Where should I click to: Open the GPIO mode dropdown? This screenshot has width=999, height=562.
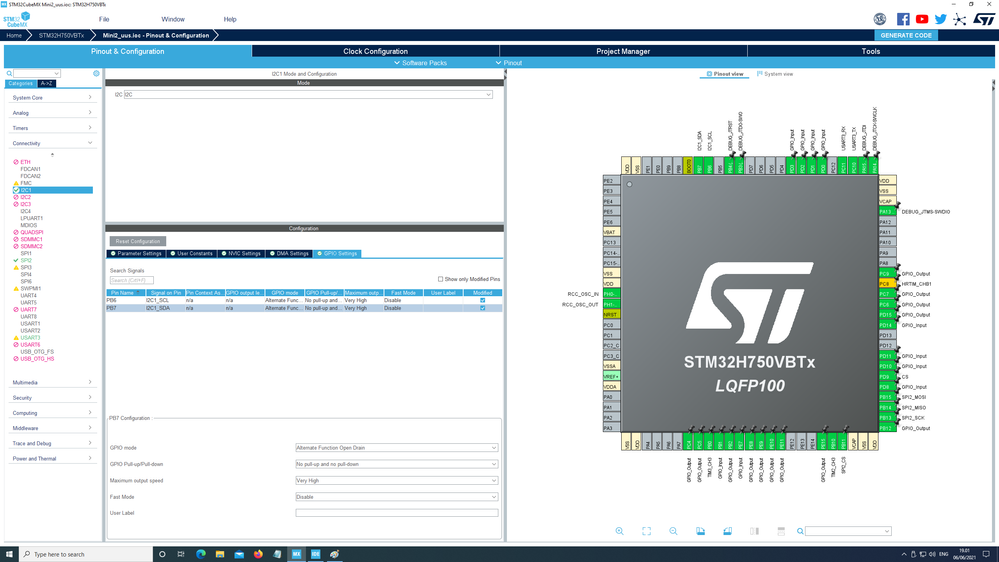396,448
